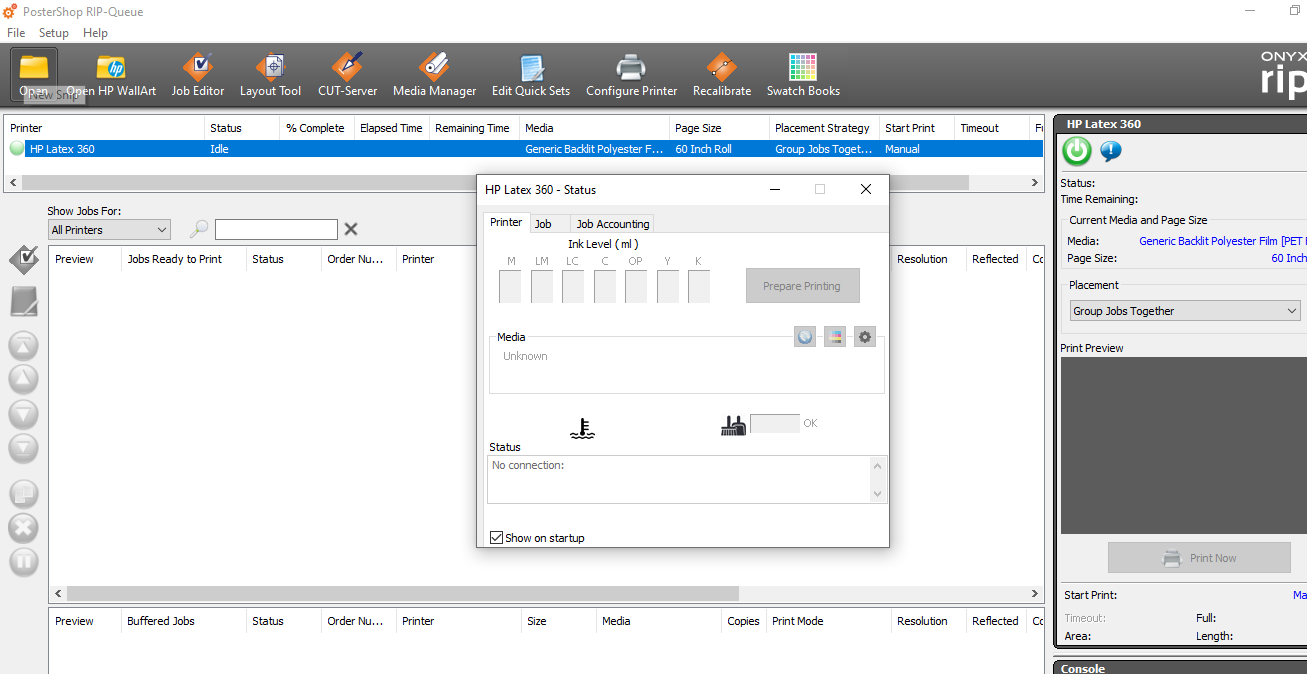Click into the job search input field
Screen dimensions: 1307x674
pos(276,229)
